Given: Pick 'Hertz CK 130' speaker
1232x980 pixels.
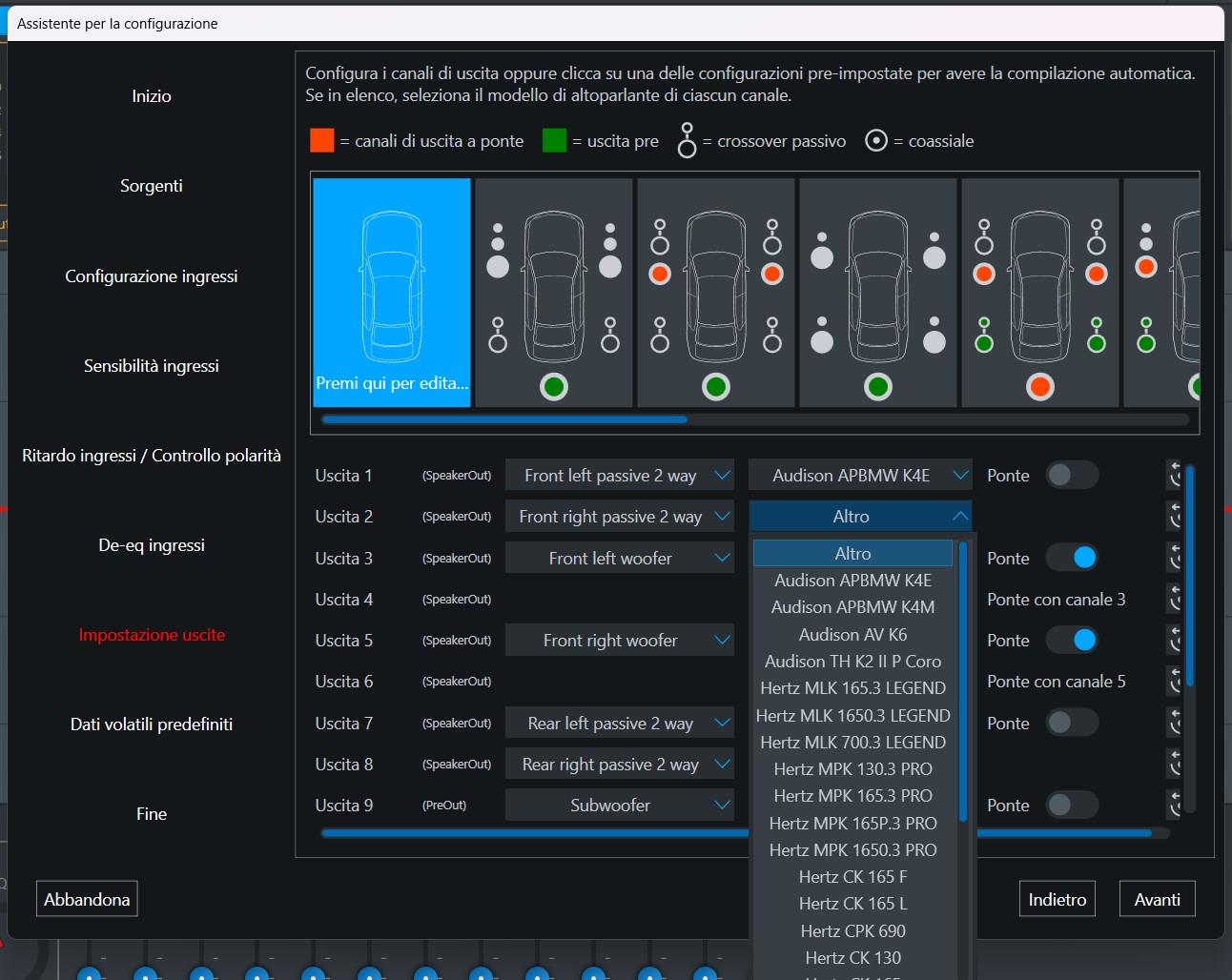Looking at the screenshot, I should (x=853, y=957).
